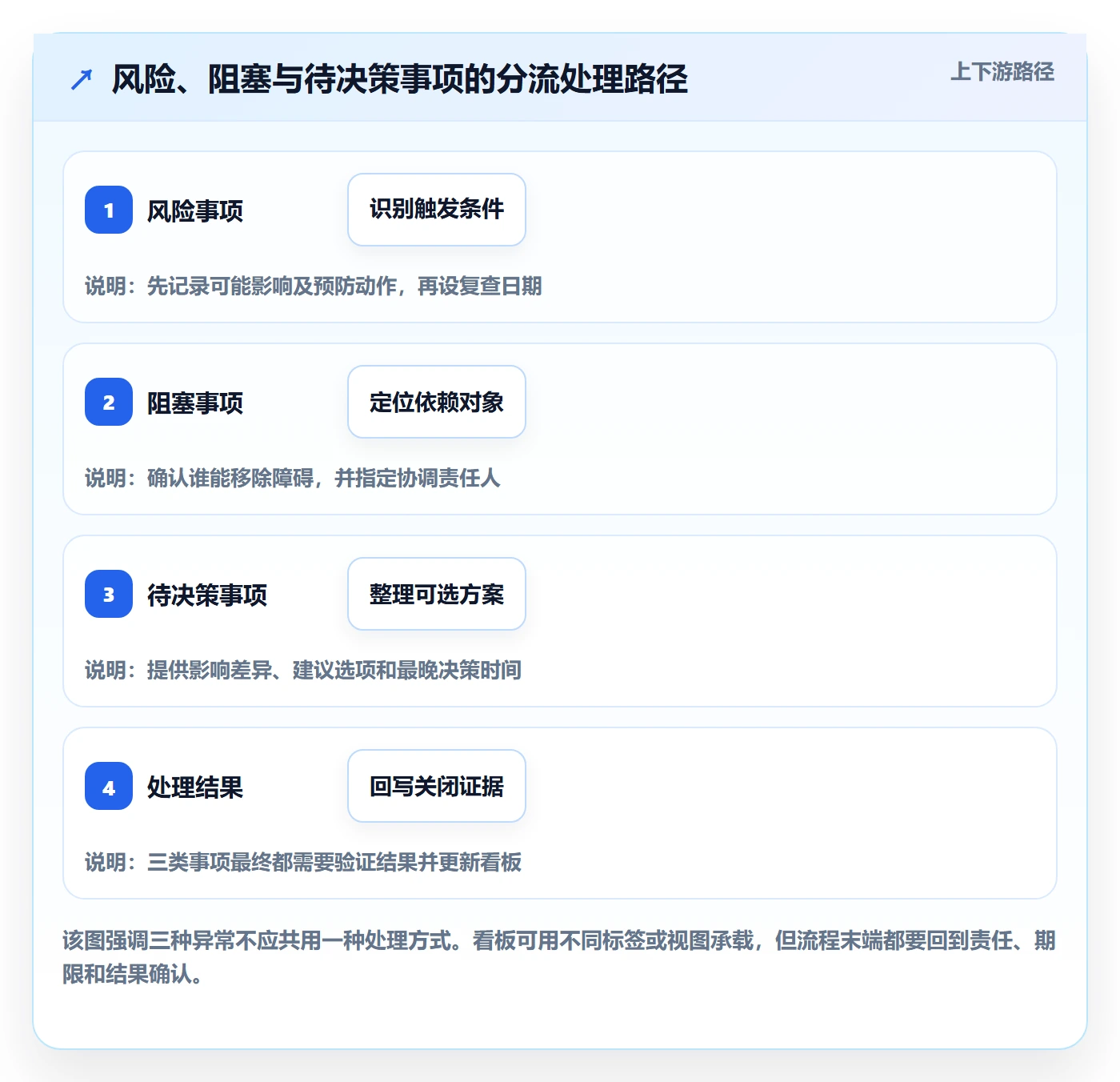1120x1082 pixels.
Task: Click the 上下游路径 label in header
Action: (1002, 72)
